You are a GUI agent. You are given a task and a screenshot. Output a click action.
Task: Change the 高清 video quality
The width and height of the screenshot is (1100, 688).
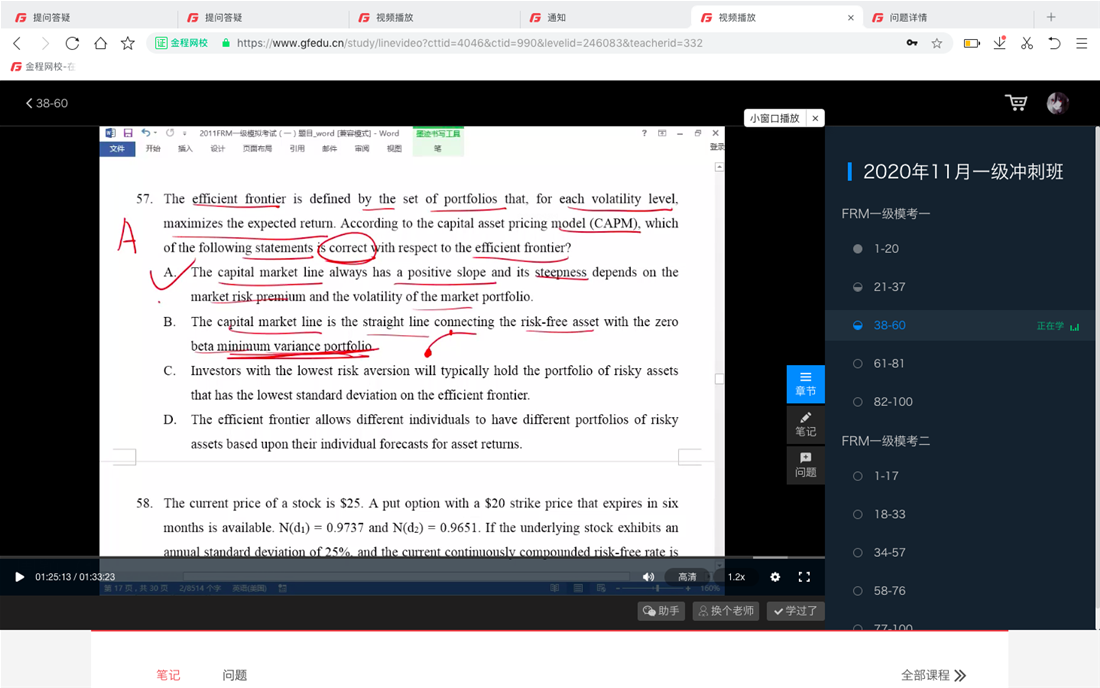point(687,577)
